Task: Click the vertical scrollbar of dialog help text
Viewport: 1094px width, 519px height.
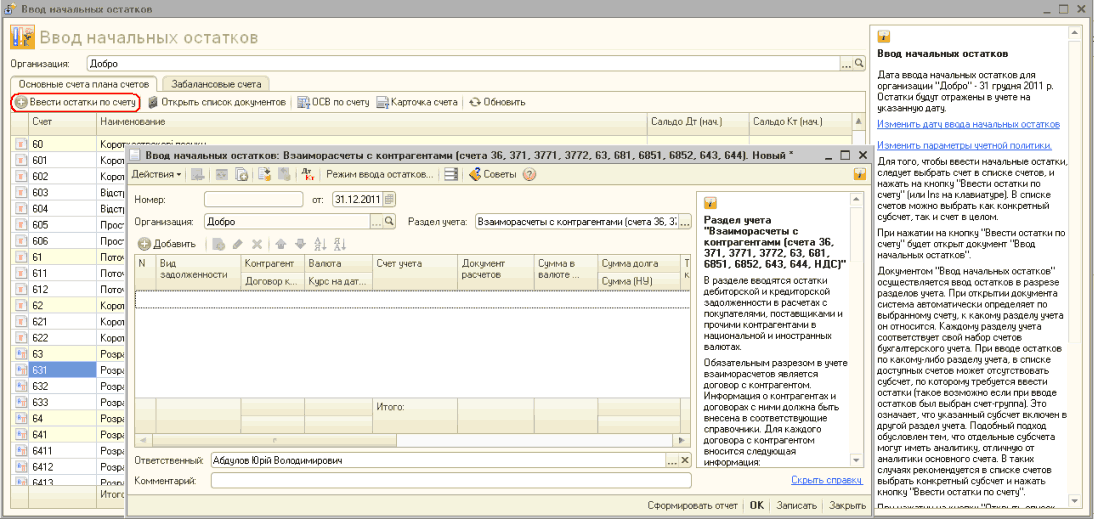Action: click(x=857, y=331)
